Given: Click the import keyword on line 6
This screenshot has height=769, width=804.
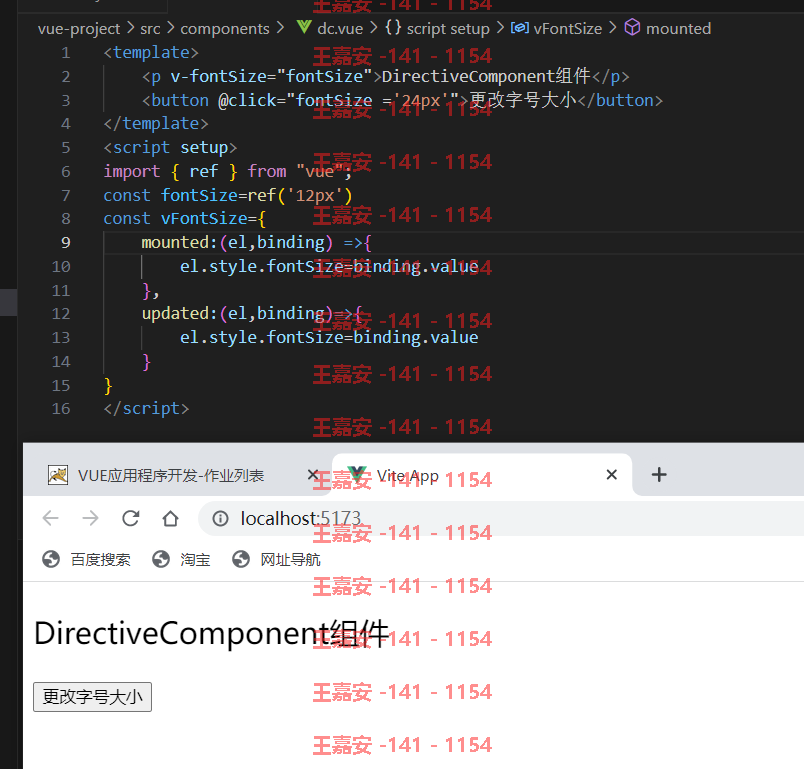Looking at the screenshot, I should [132, 171].
